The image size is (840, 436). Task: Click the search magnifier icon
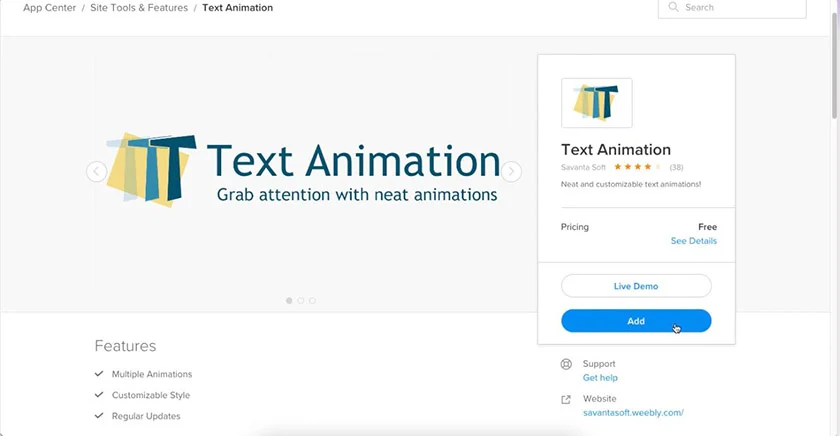tap(673, 7)
